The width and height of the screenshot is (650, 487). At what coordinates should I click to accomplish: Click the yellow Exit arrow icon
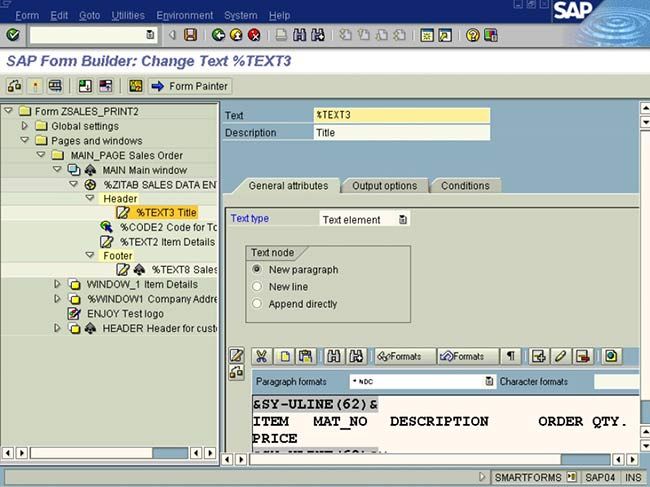tap(236, 35)
